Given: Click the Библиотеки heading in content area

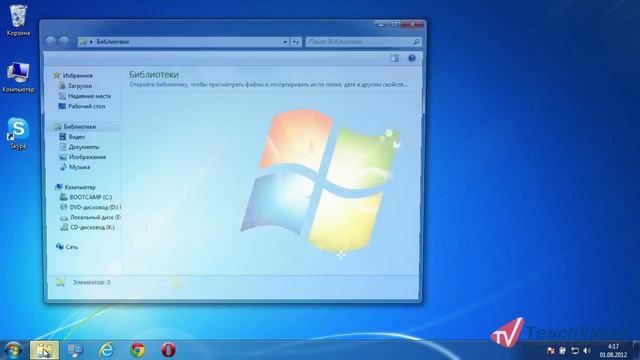Looking at the screenshot, I should [x=154, y=74].
